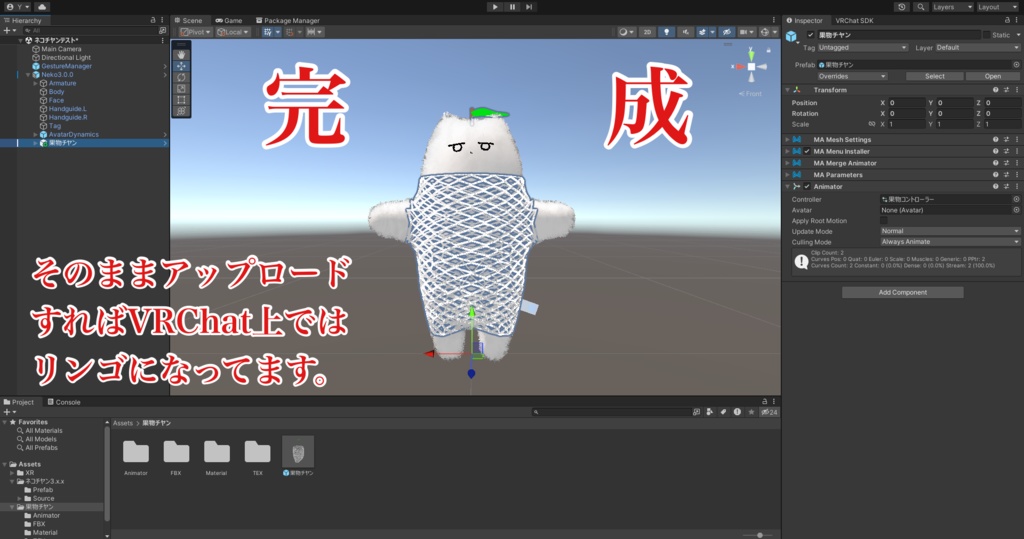Image resolution: width=1024 pixels, height=539 pixels.
Task: Toggle the 2D view mode
Action: point(647,32)
